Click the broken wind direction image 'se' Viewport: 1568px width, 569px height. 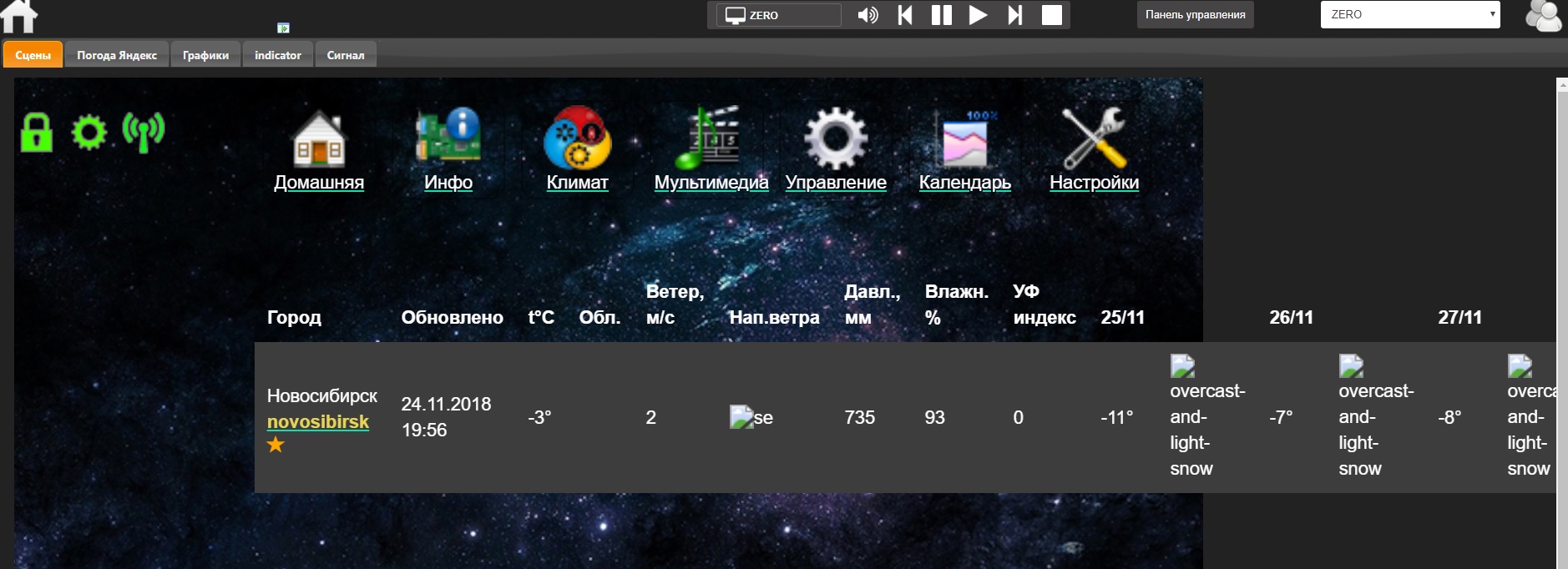click(751, 417)
